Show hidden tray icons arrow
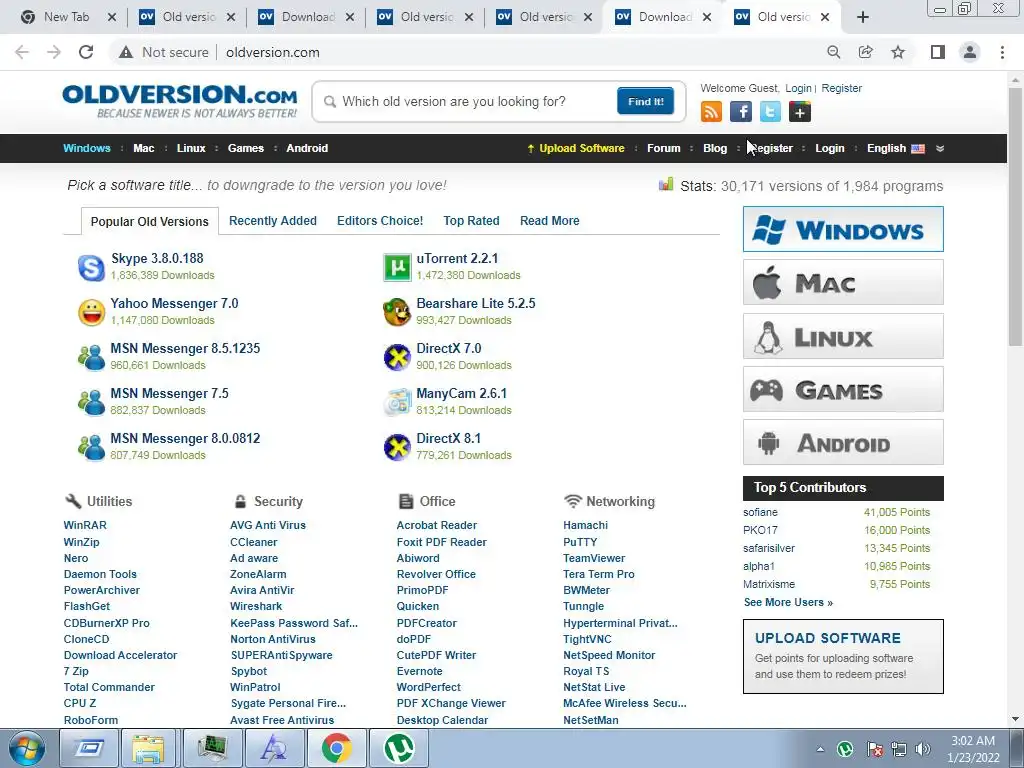The width and height of the screenshot is (1024, 768). pos(820,749)
